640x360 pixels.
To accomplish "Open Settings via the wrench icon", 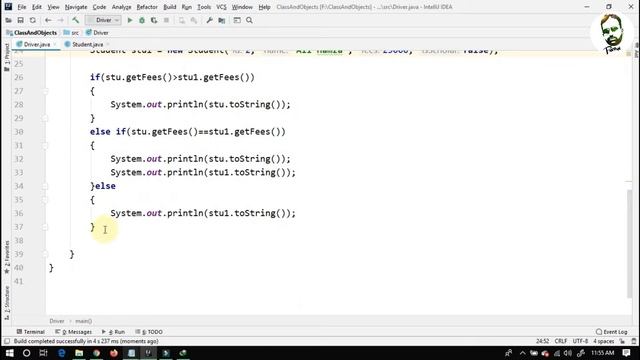I will click(209, 20).
